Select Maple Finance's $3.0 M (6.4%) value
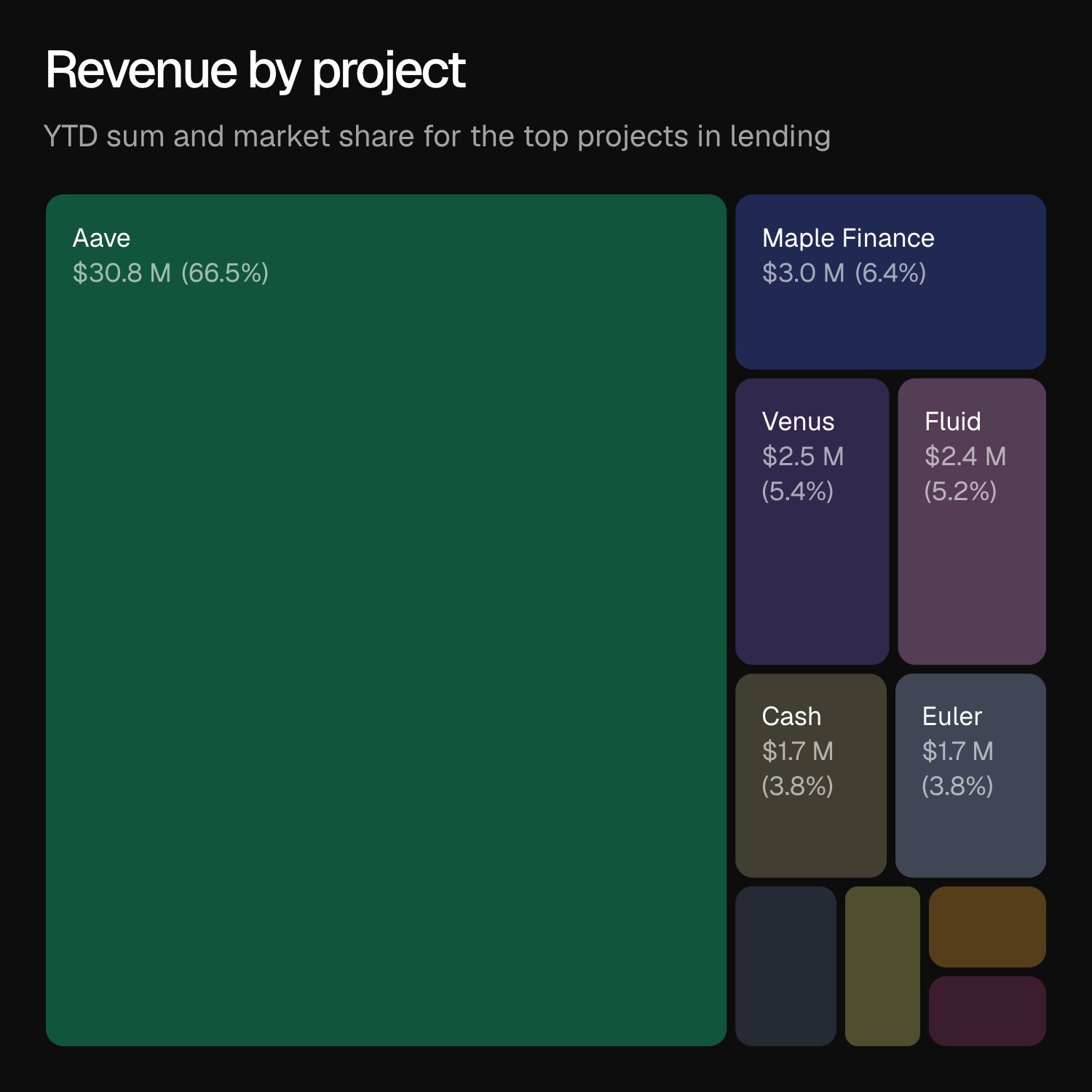The image size is (1092, 1092). coord(844,273)
